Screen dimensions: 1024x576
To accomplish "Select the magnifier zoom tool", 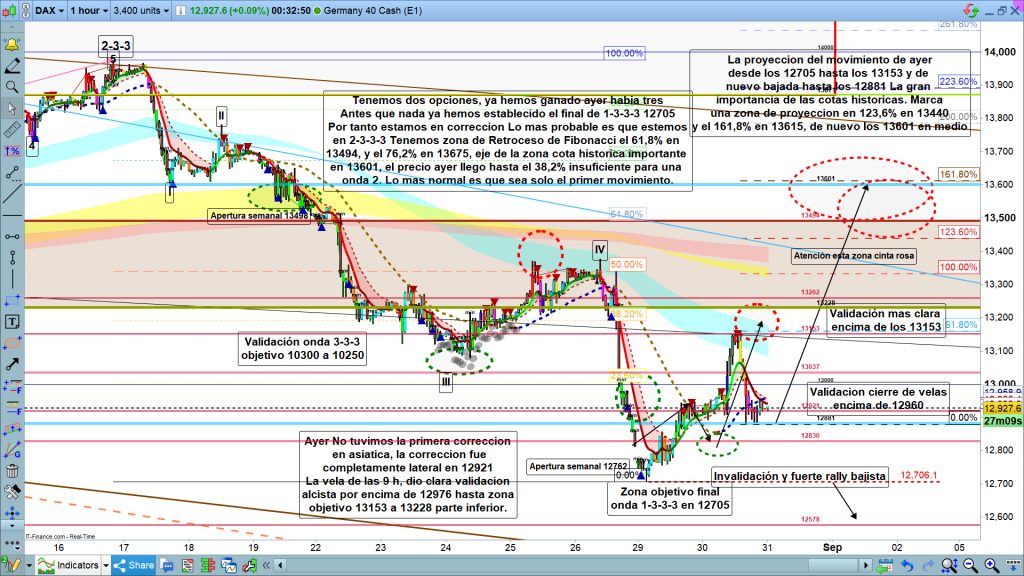I will (x=11, y=87).
